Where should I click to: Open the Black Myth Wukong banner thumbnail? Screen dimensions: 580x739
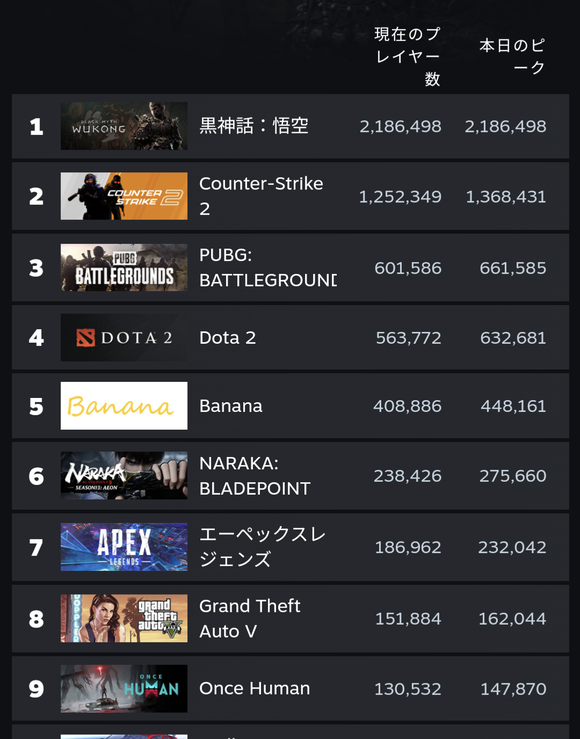pos(124,126)
